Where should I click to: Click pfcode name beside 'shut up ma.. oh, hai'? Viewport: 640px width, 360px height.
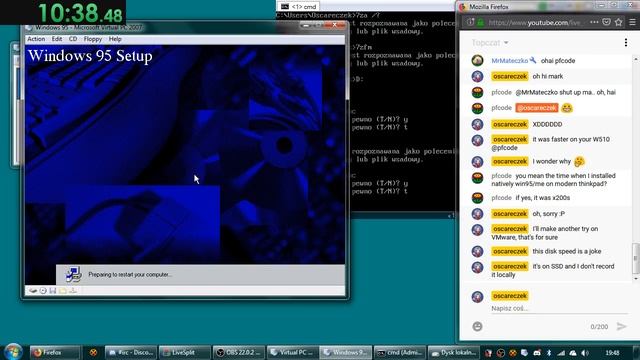pyautogui.click(x=501, y=92)
